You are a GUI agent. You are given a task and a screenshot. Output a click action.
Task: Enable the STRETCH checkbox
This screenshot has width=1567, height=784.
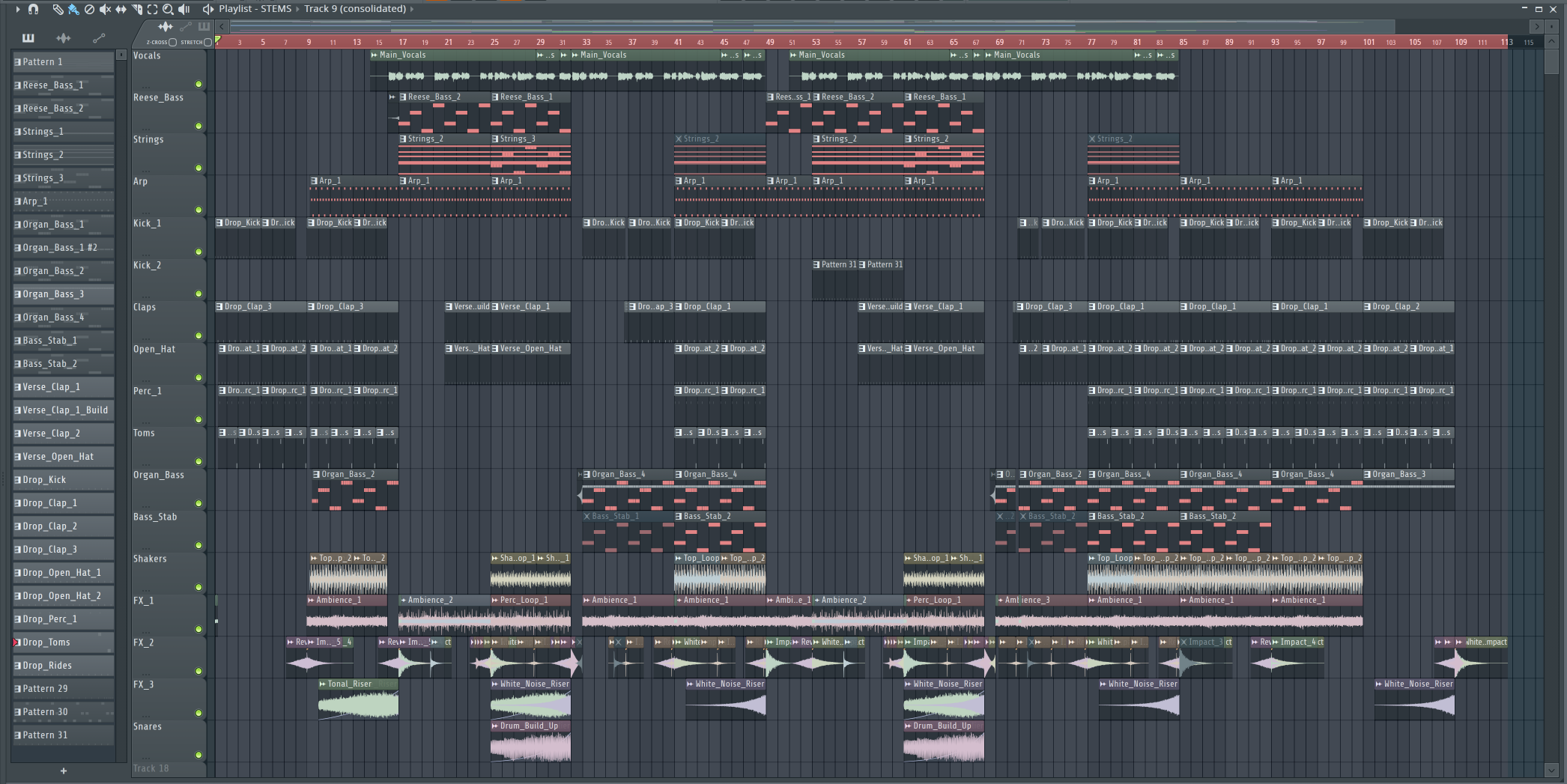click(208, 42)
